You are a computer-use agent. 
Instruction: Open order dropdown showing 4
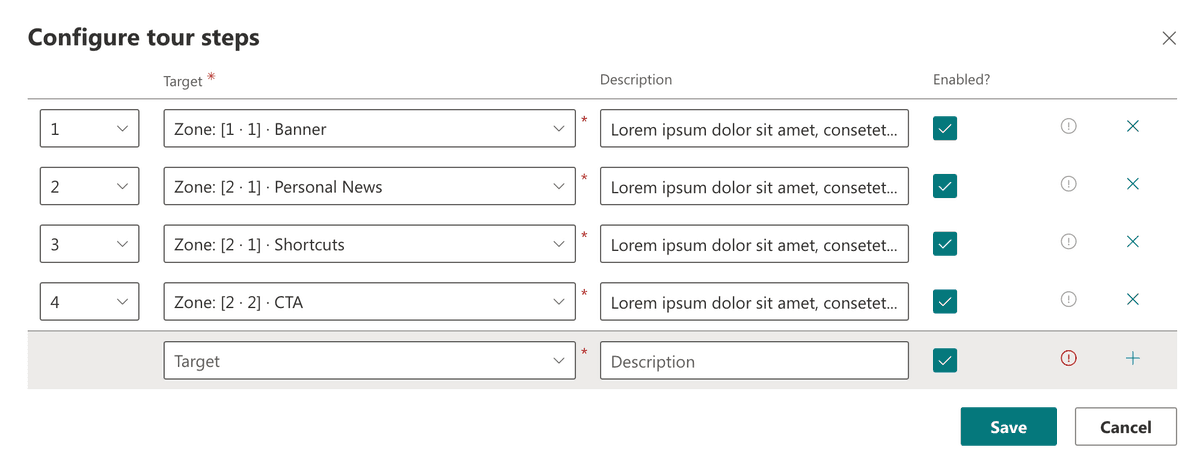point(89,301)
